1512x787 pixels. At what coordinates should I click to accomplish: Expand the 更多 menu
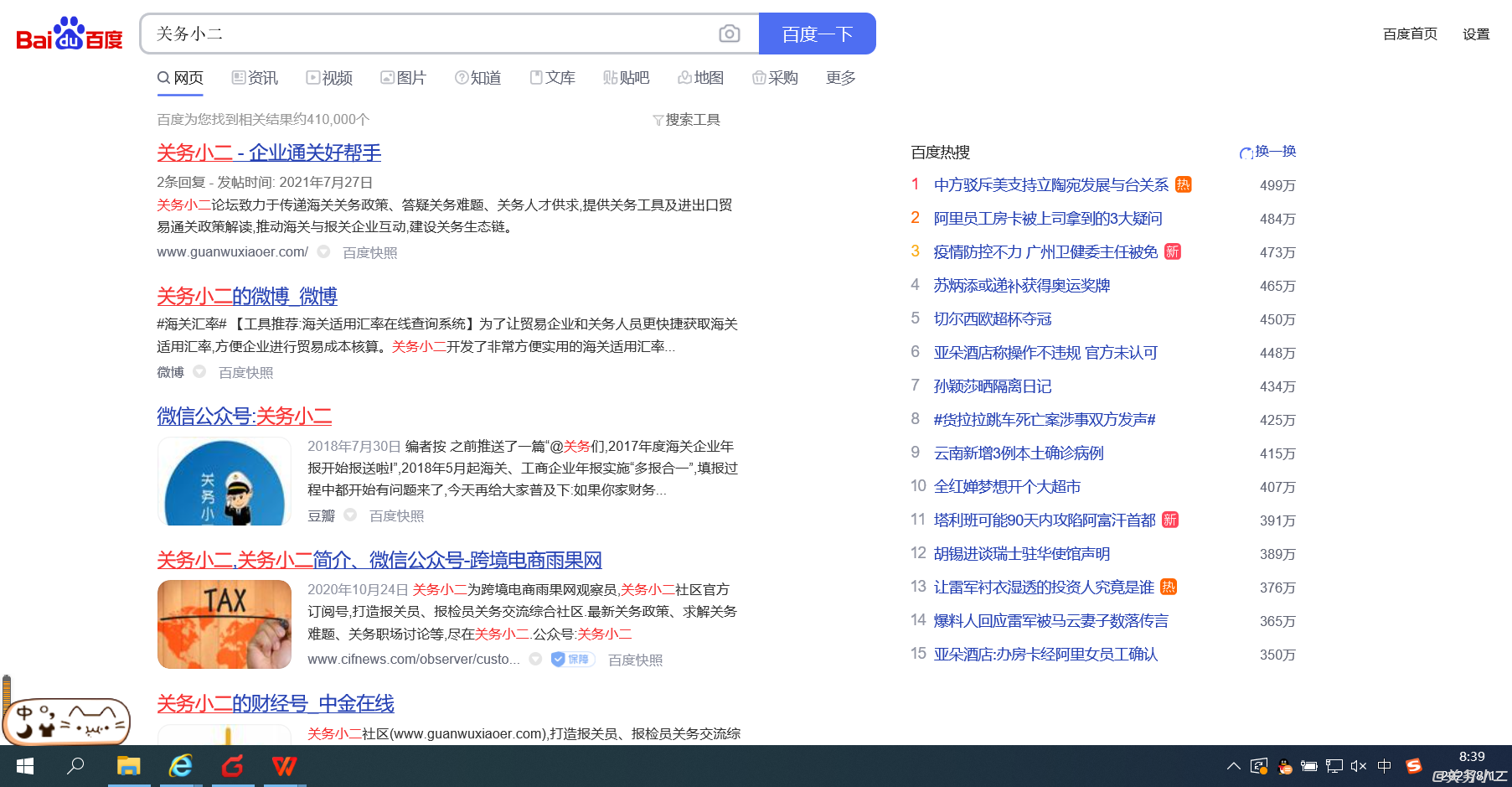(x=841, y=78)
